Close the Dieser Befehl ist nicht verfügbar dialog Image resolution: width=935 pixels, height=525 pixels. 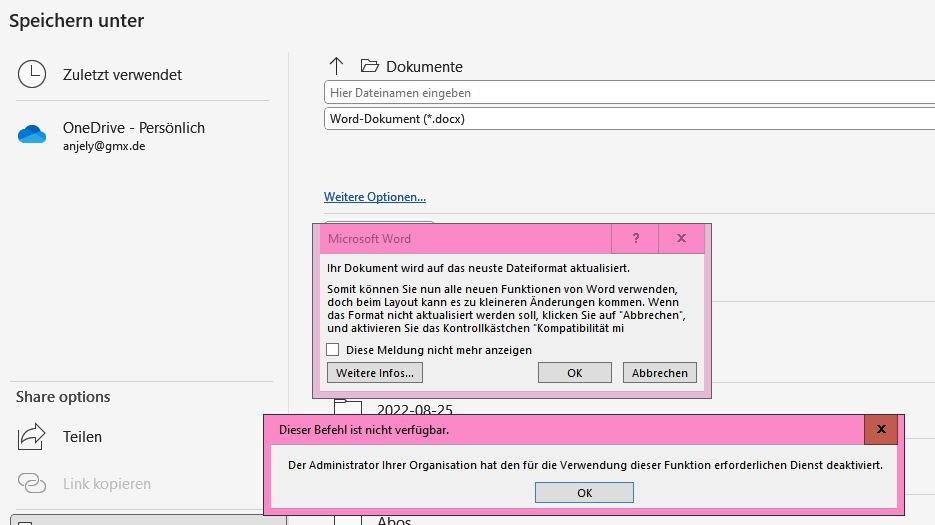[x=881, y=430]
